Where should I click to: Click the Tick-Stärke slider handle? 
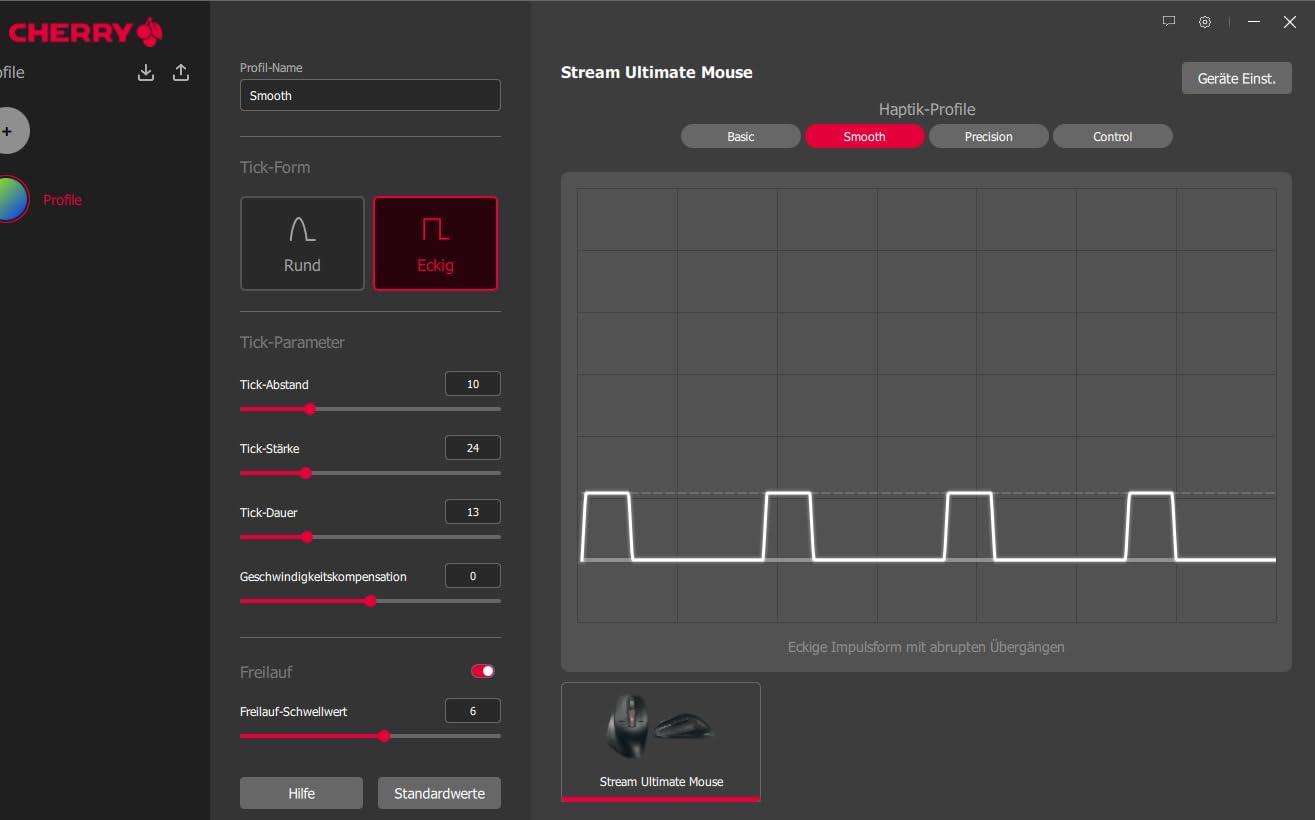click(306, 473)
